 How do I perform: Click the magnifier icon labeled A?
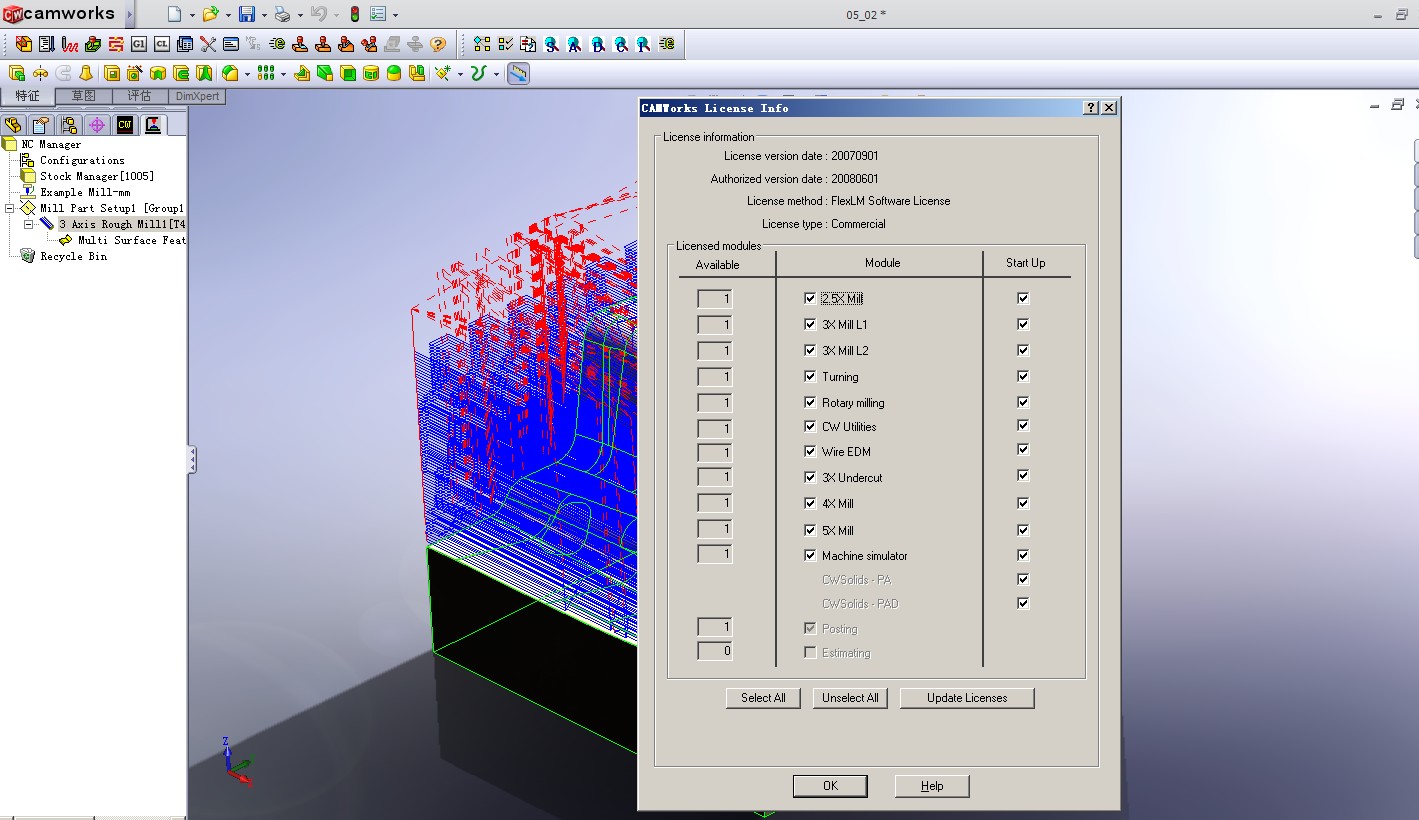coord(575,44)
